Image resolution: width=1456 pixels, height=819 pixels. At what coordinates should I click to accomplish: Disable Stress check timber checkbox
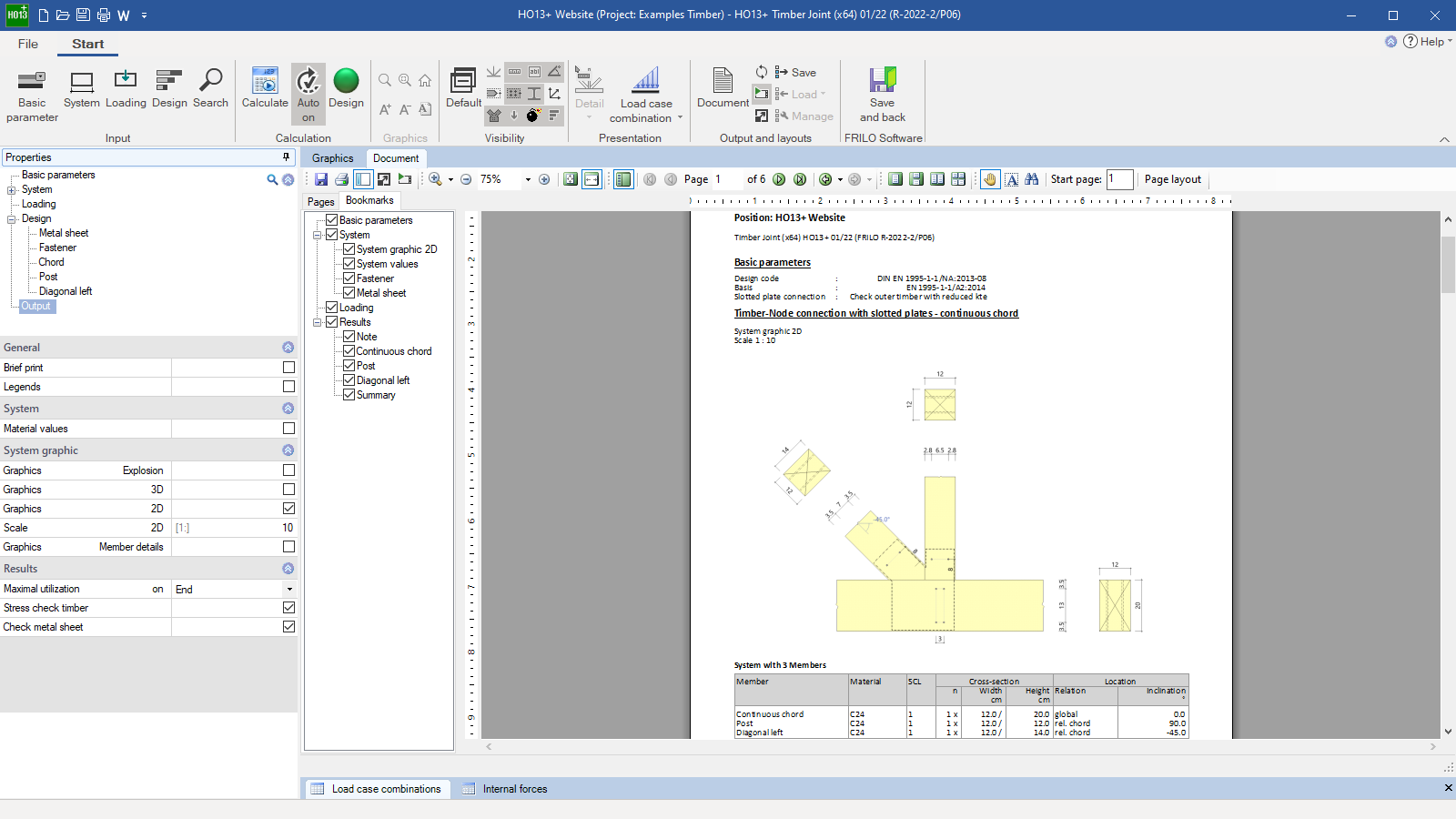(288, 608)
